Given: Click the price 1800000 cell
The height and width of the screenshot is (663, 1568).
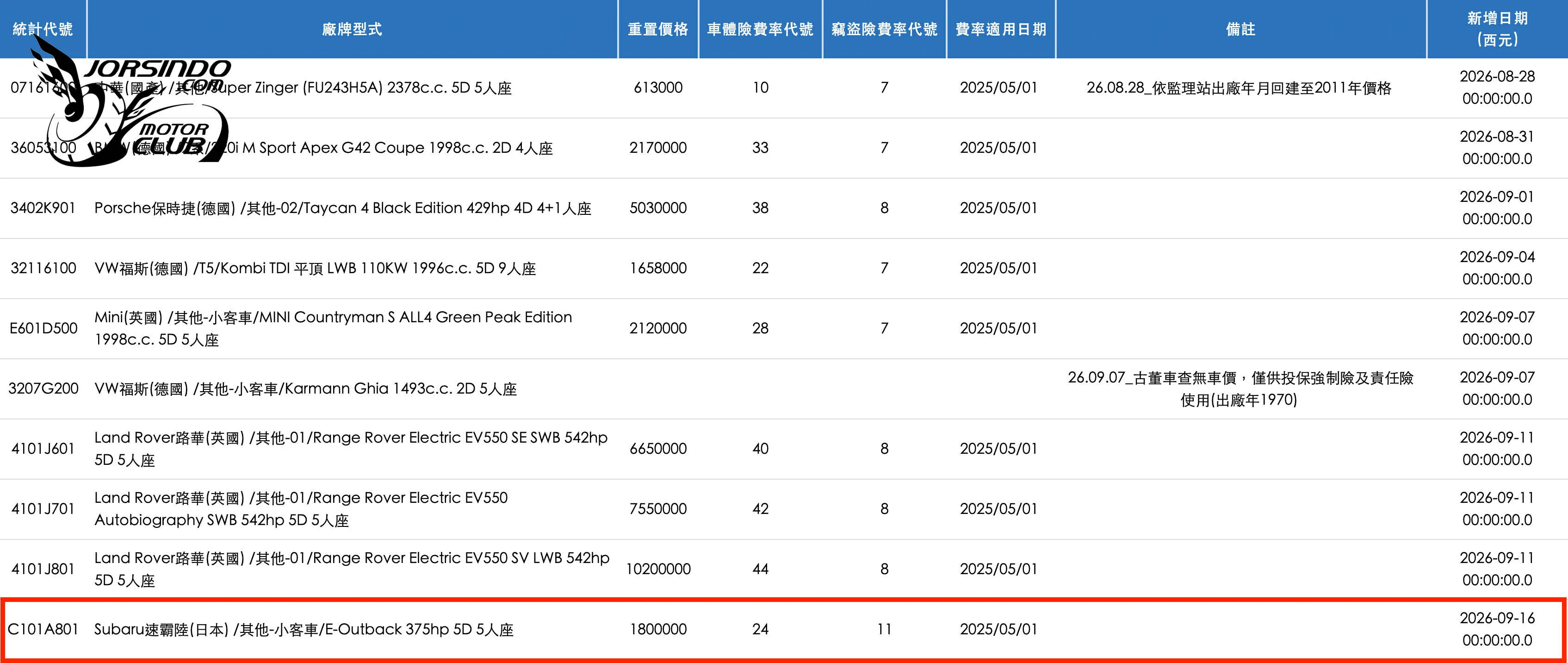Looking at the screenshot, I should point(658,630).
